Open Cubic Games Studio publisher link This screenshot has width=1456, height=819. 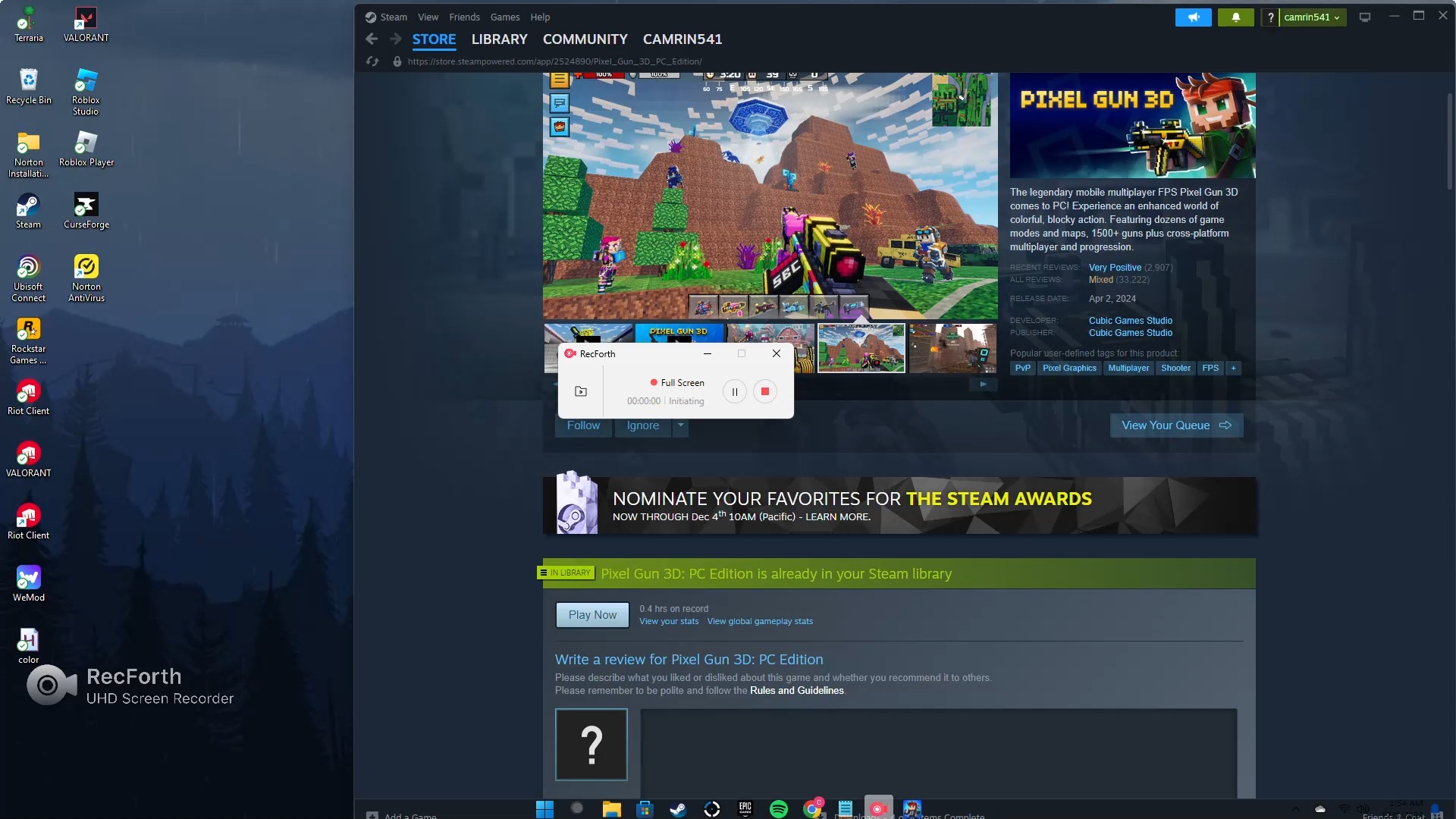coord(1130,333)
